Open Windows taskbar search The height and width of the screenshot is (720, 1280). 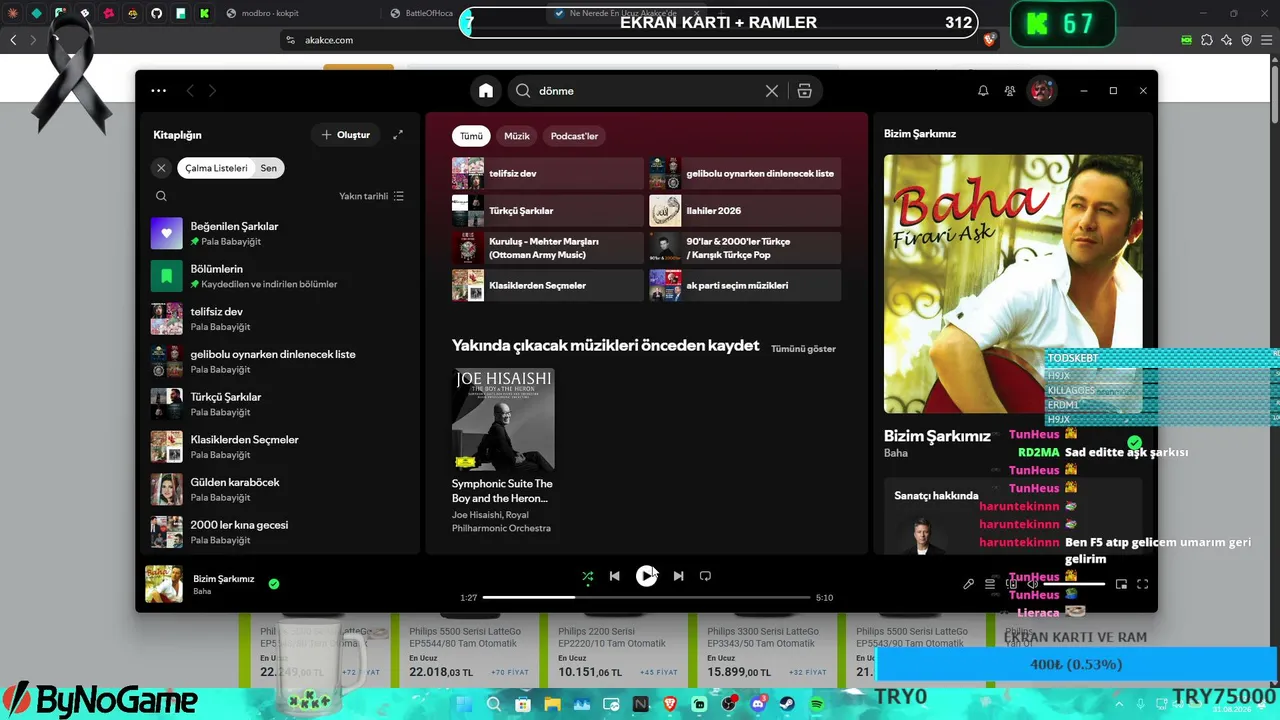click(x=494, y=705)
